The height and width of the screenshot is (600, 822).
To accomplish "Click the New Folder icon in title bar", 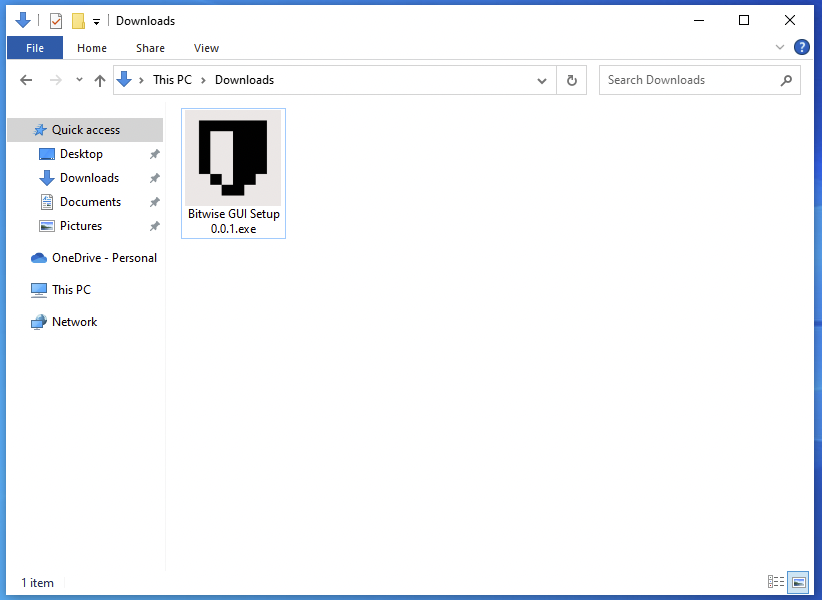I will (78, 20).
